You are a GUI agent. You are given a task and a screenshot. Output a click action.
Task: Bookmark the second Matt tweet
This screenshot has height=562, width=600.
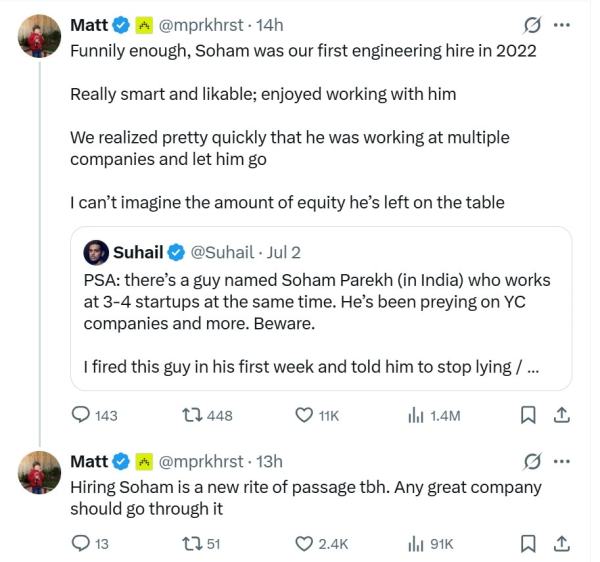528,543
